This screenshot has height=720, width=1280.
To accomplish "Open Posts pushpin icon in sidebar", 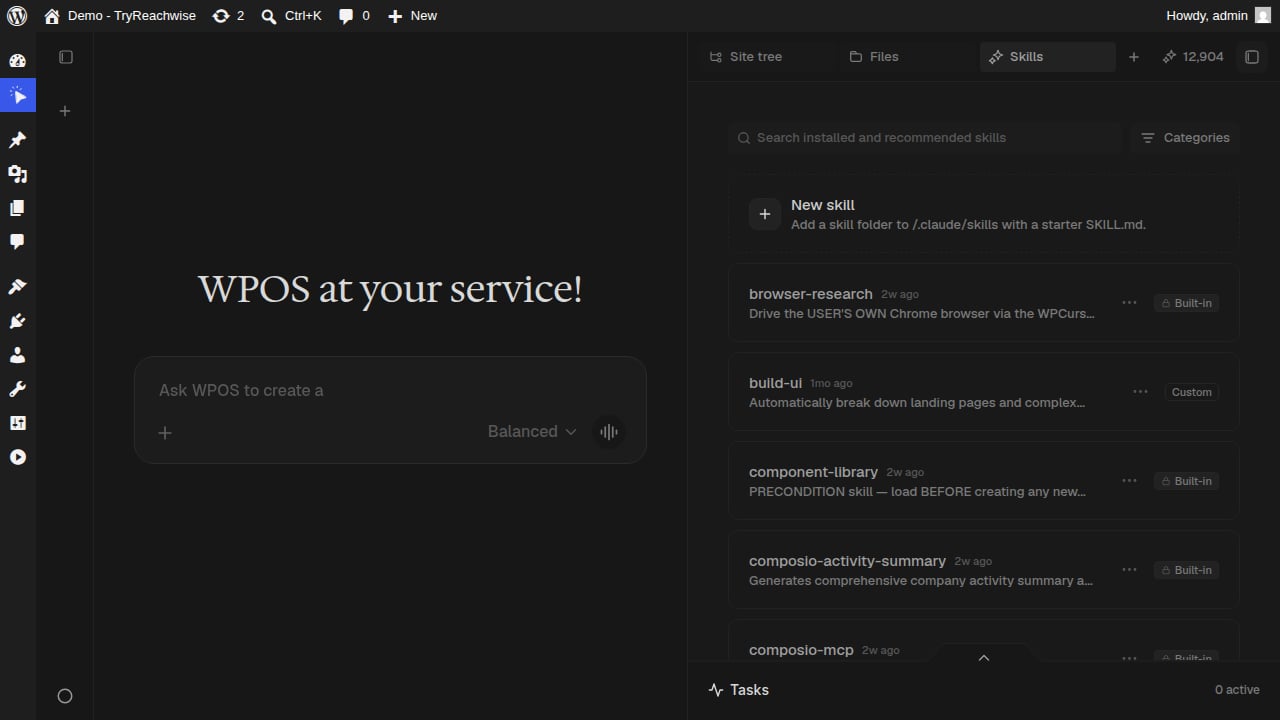I will click(x=17, y=140).
